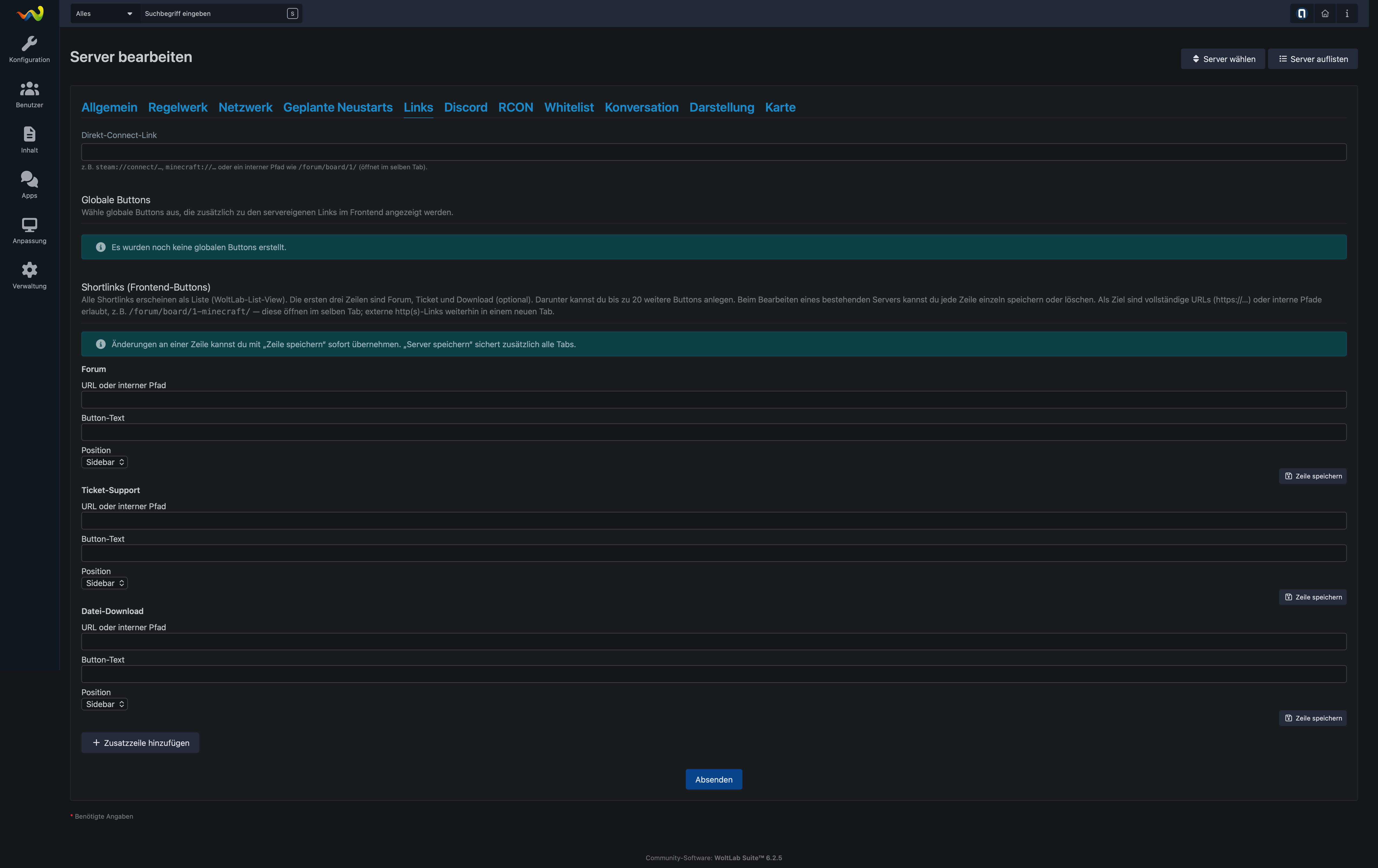
Task: Click the S shortcut key badge in search
Action: pos(292,13)
